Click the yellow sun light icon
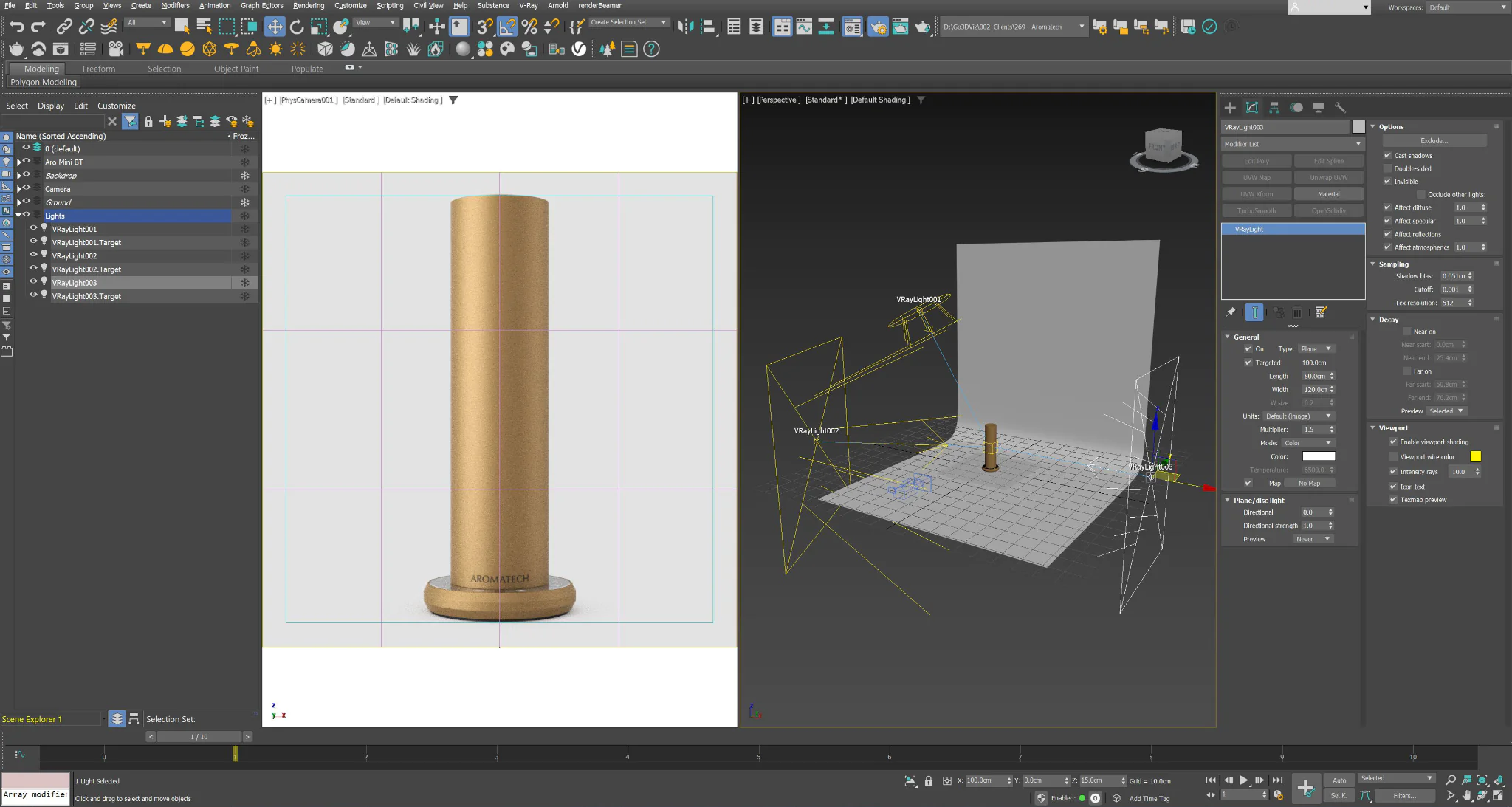The image size is (1512, 807). [x=275, y=49]
